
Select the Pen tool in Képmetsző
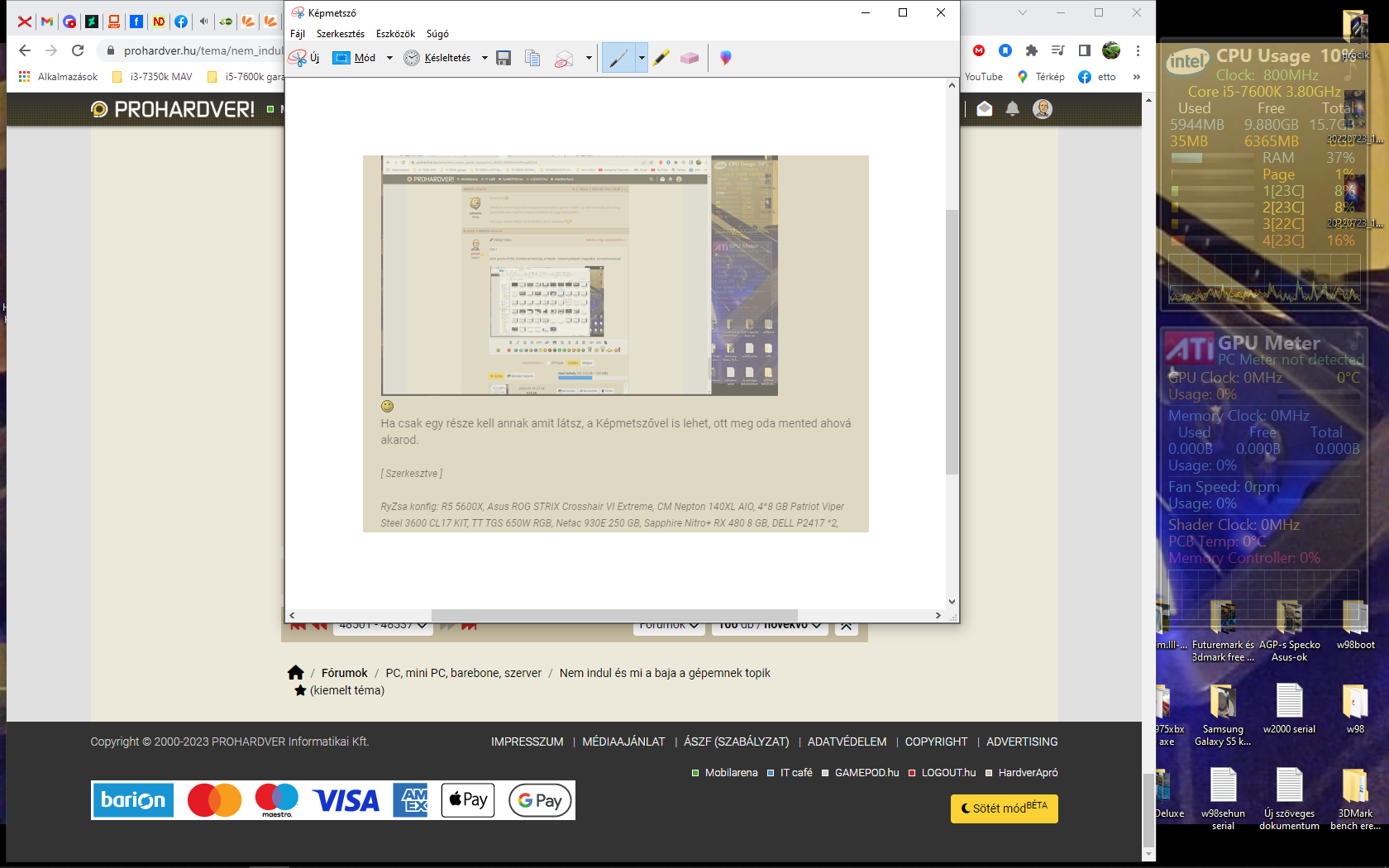coord(618,58)
